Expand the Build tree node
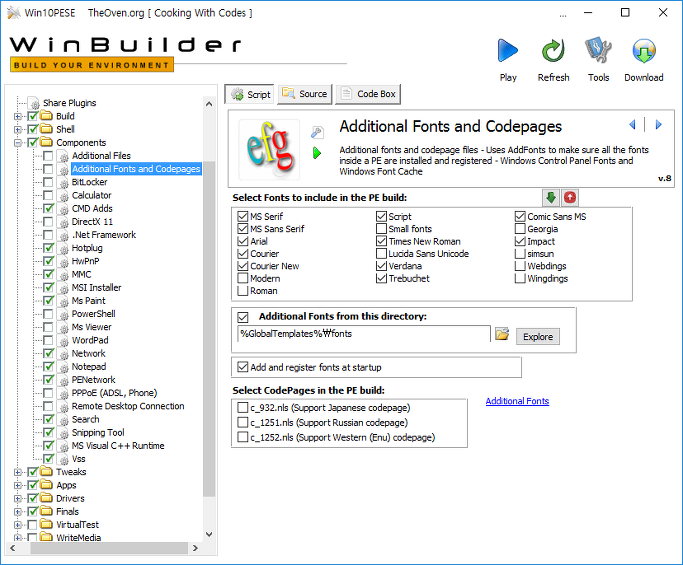The width and height of the screenshot is (683, 565). tap(18, 116)
